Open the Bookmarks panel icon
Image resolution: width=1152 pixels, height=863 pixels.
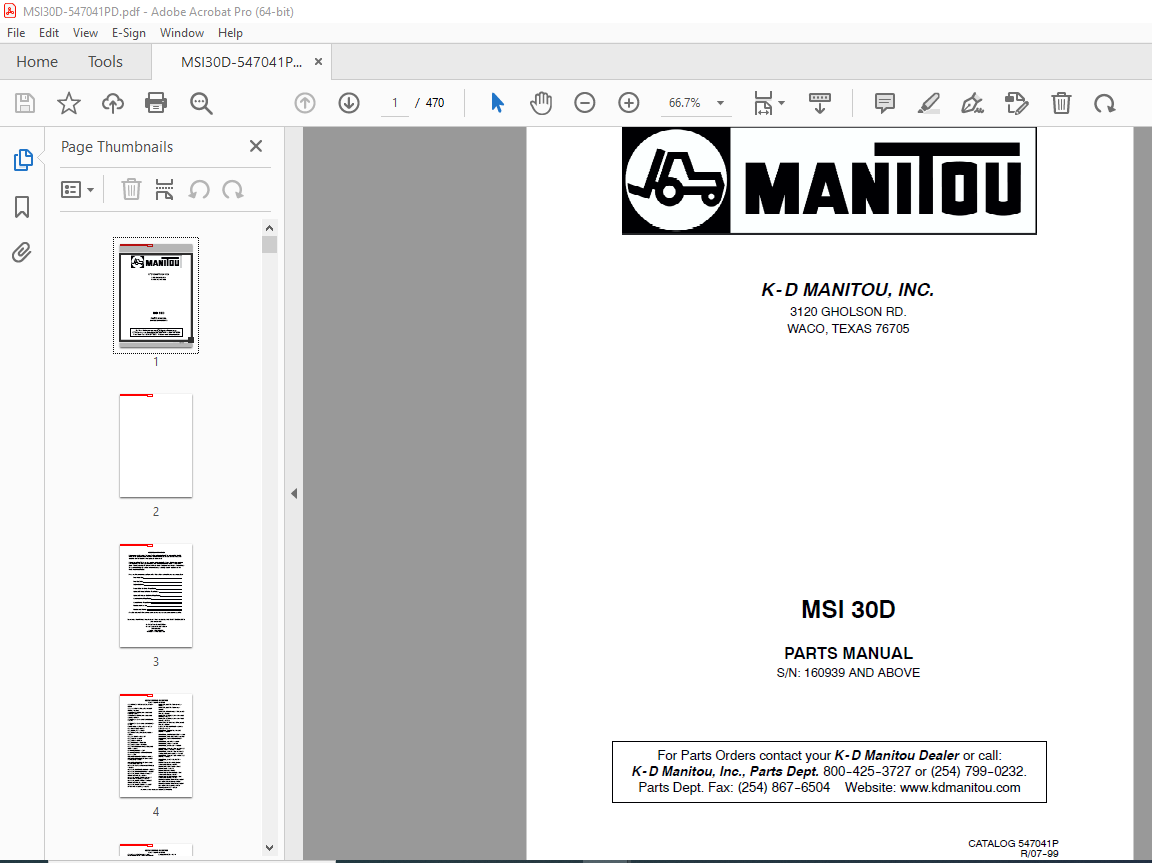[22, 207]
